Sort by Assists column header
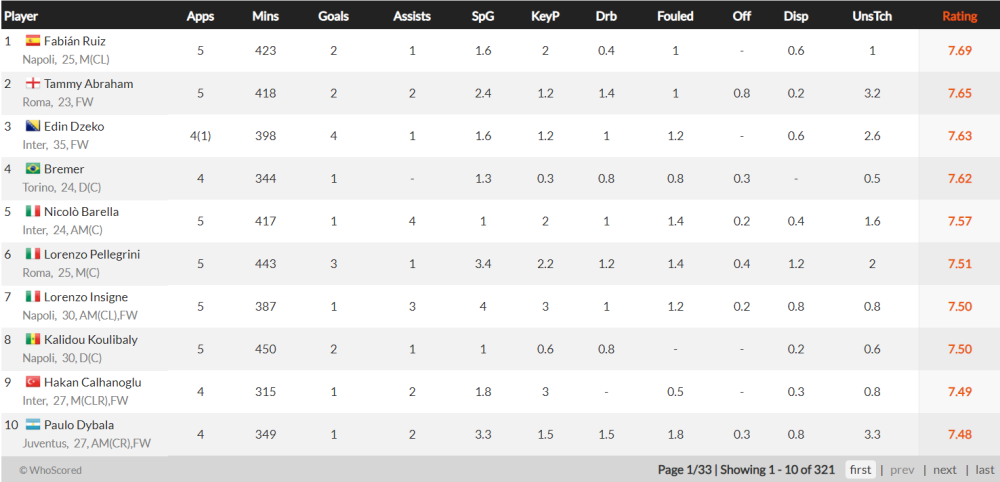 pos(412,17)
